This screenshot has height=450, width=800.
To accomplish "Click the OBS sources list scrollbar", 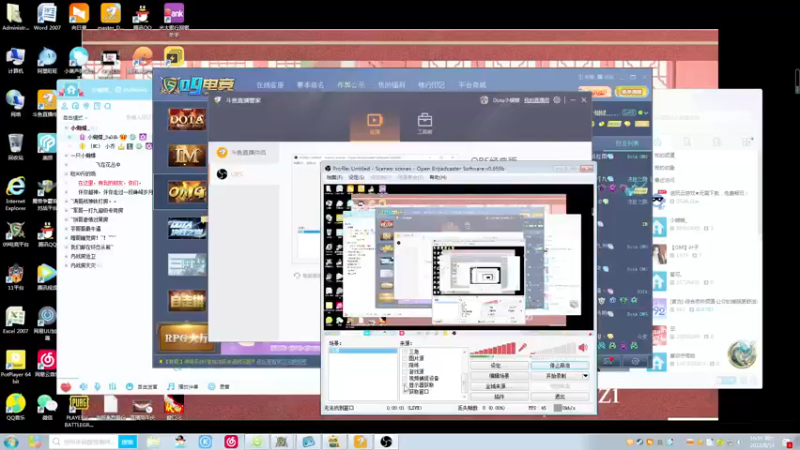I will (x=464, y=373).
